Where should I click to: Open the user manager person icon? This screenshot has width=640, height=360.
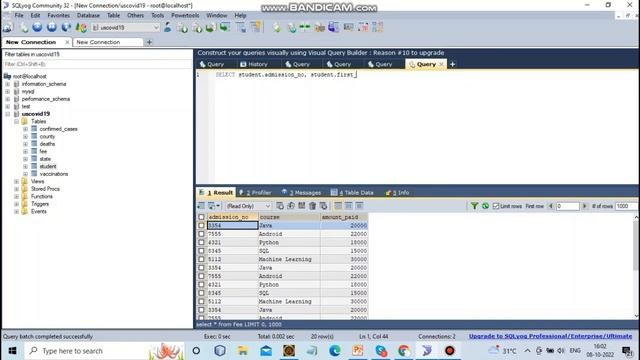[167, 27]
